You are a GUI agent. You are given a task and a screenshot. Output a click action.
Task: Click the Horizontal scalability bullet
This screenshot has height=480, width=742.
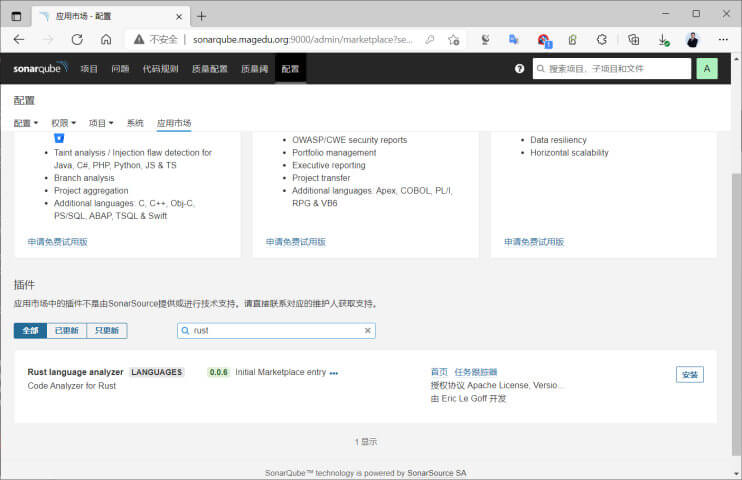(569, 152)
